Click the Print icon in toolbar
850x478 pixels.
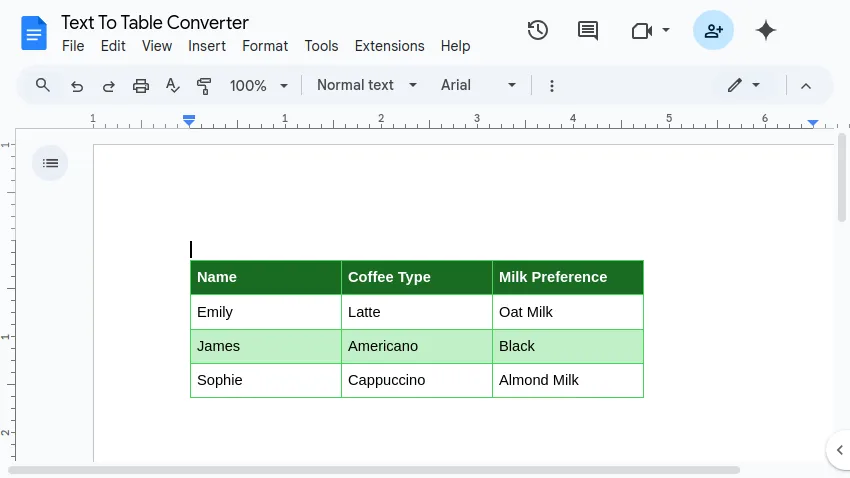tap(141, 86)
